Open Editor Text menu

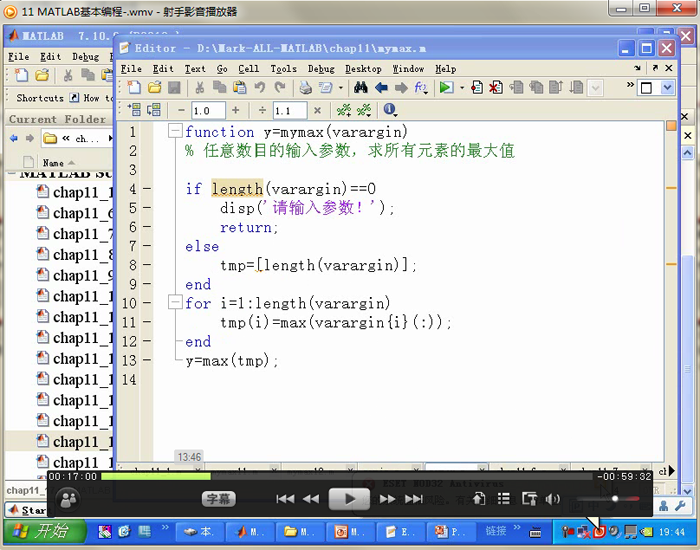(195, 69)
